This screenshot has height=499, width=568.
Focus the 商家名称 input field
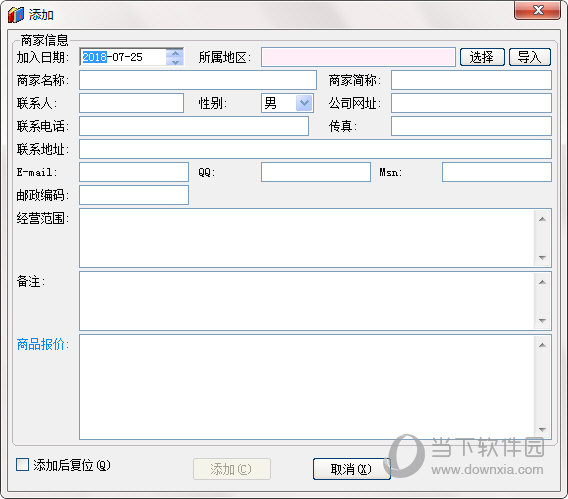(x=198, y=80)
